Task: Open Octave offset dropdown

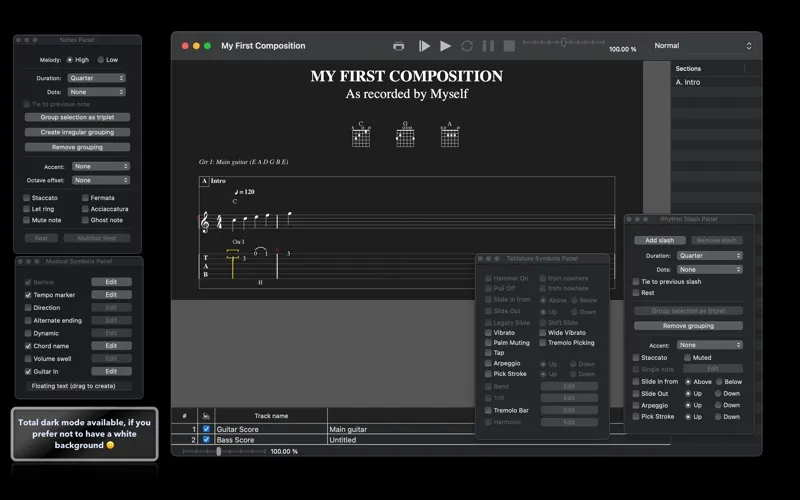Action: coord(101,180)
